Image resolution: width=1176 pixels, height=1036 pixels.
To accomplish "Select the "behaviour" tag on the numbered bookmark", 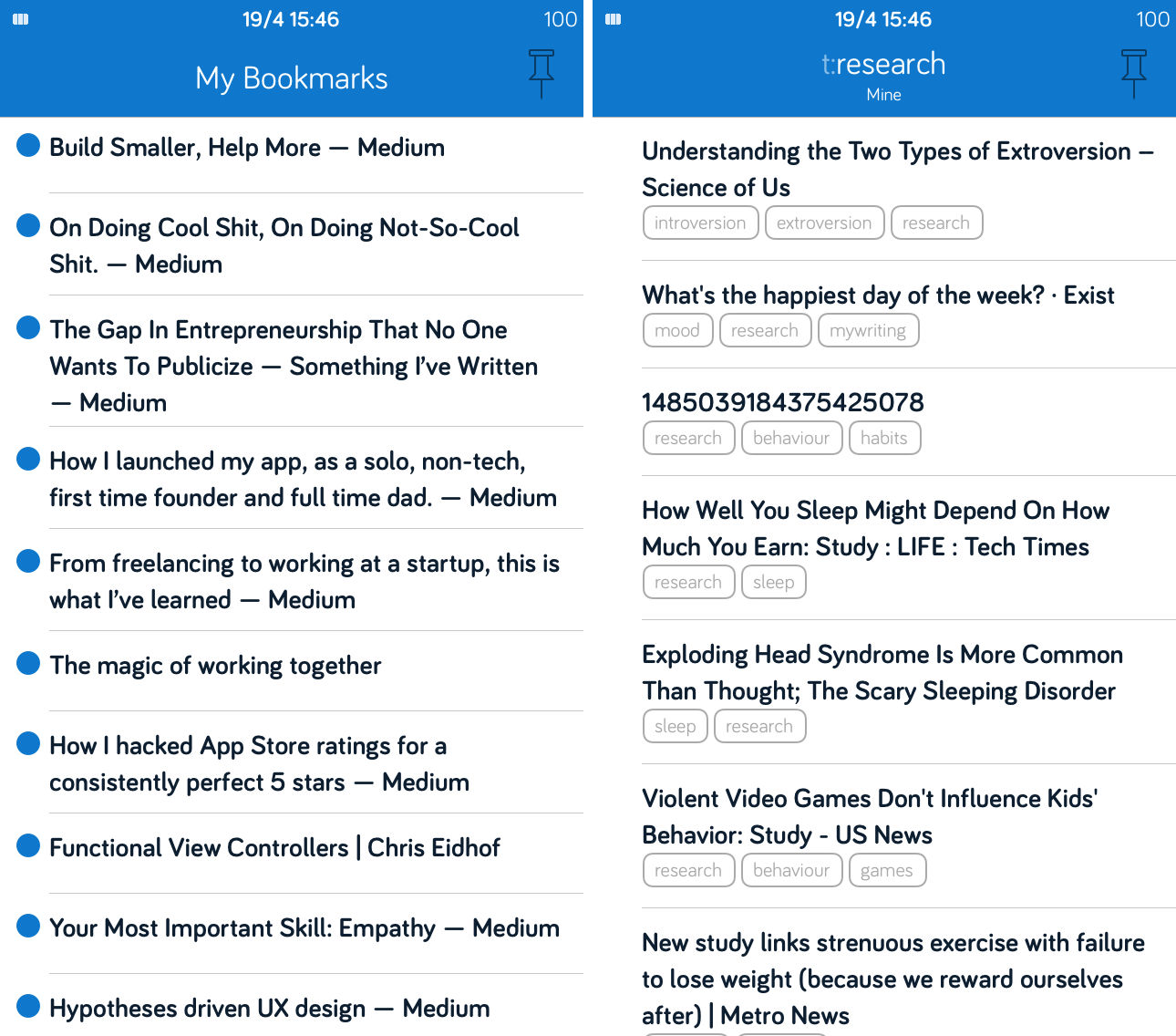I will pyautogui.click(x=791, y=438).
